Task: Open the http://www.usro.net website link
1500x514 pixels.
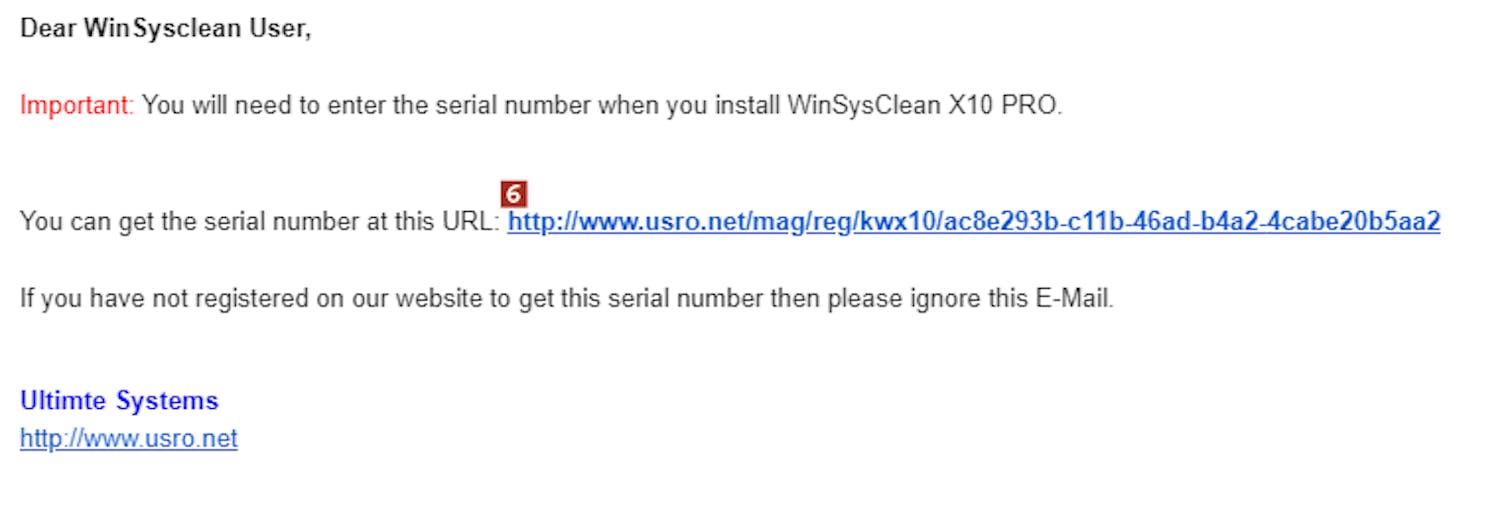Action: [129, 439]
